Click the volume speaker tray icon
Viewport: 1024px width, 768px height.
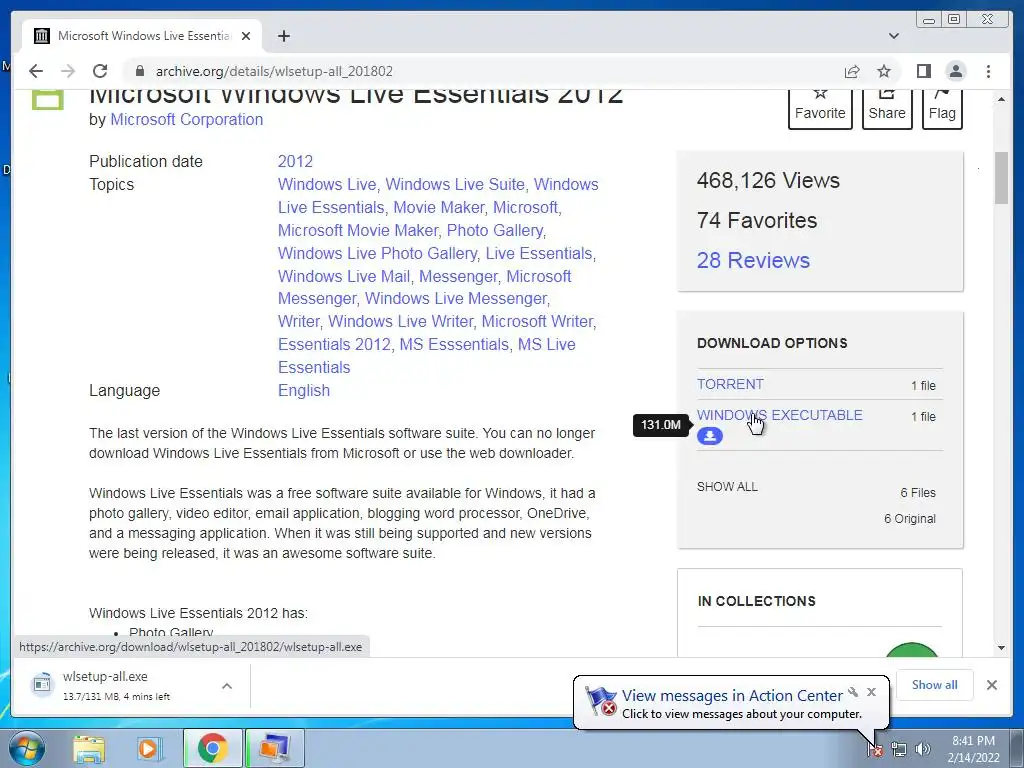point(922,749)
